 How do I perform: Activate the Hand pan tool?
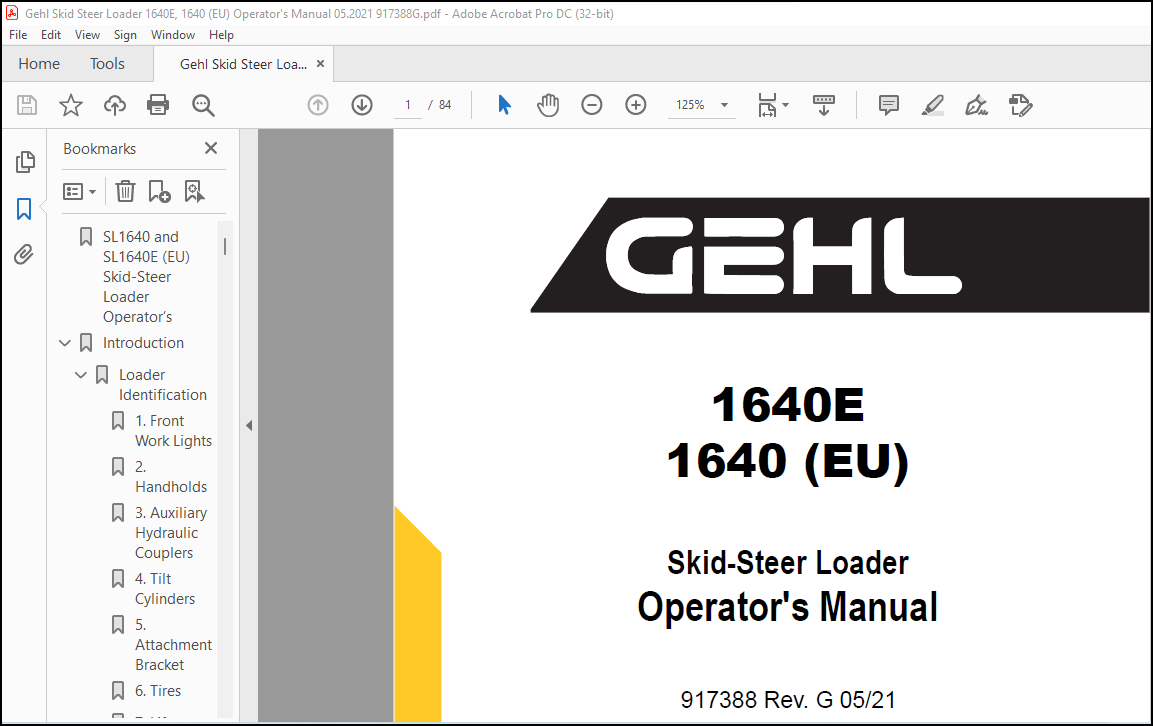tap(548, 105)
